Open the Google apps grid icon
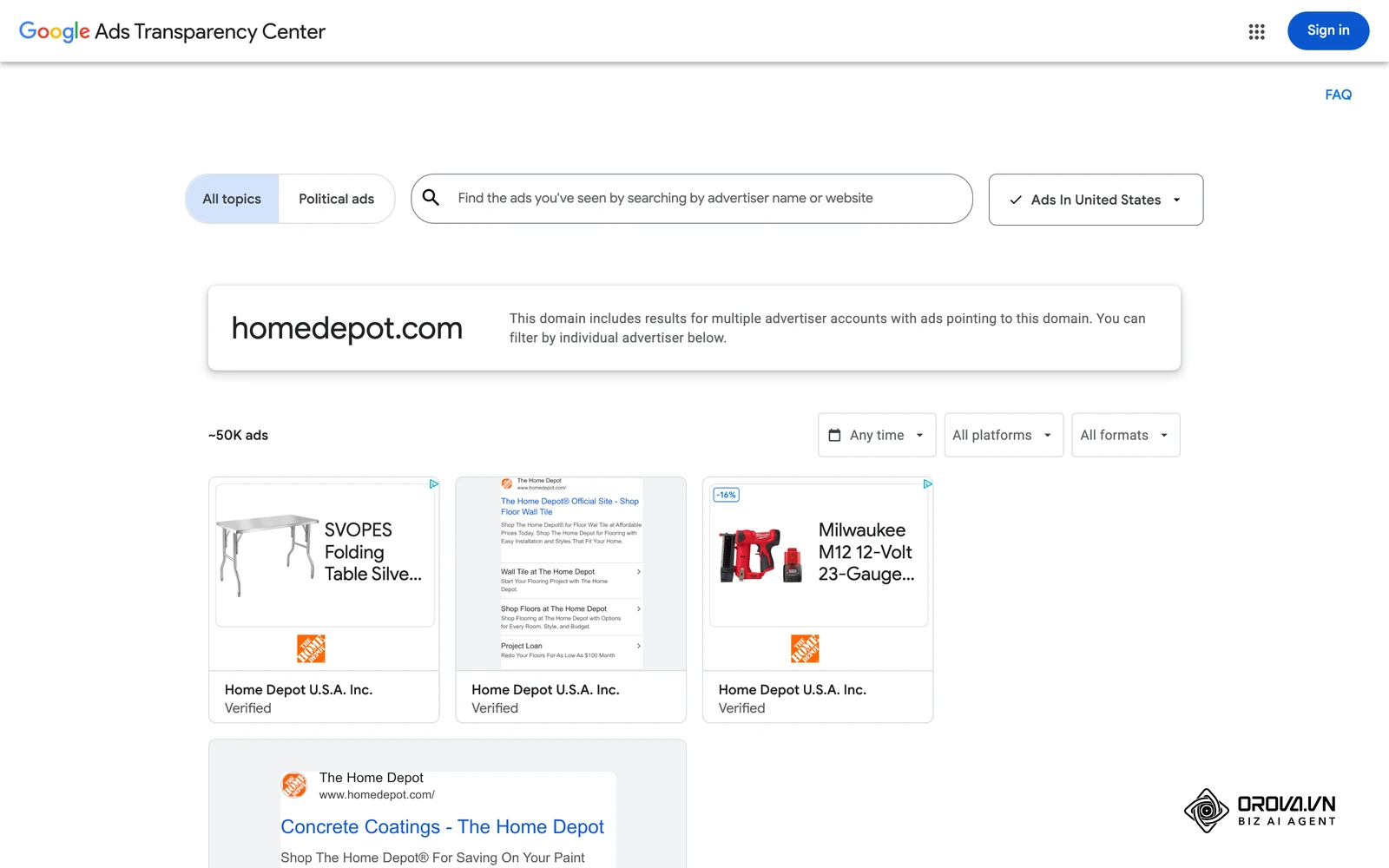The width and height of the screenshot is (1389, 868). pyautogui.click(x=1256, y=31)
